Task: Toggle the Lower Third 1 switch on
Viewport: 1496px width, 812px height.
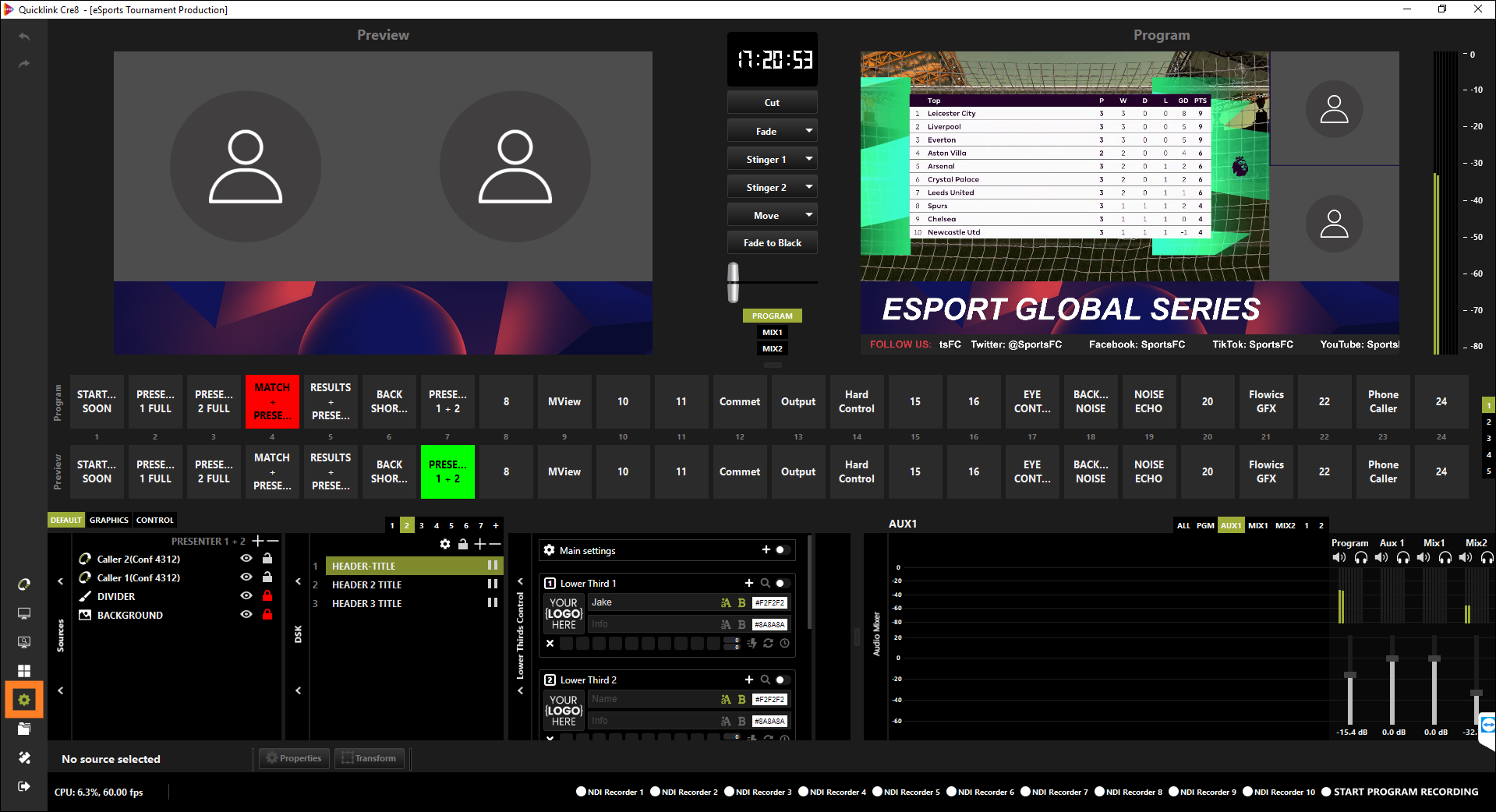Action: pyautogui.click(x=782, y=583)
